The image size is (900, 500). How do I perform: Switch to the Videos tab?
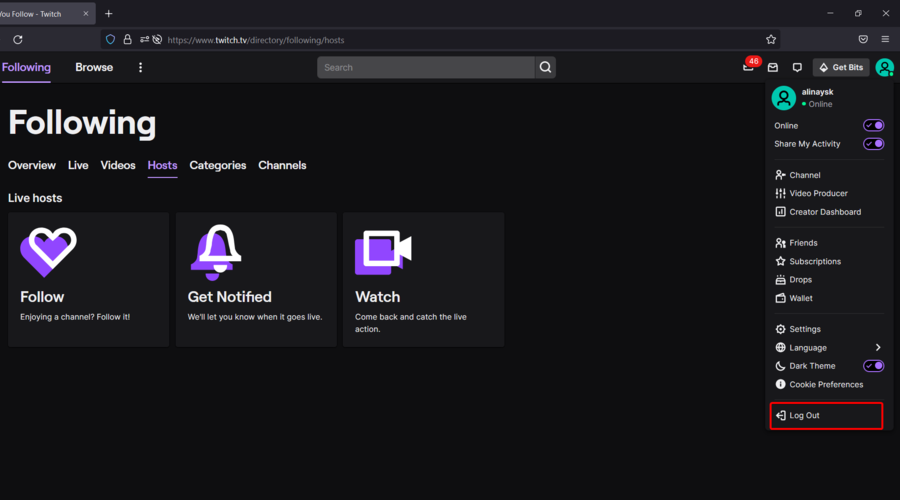pyautogui.click(x=118, y=165)
